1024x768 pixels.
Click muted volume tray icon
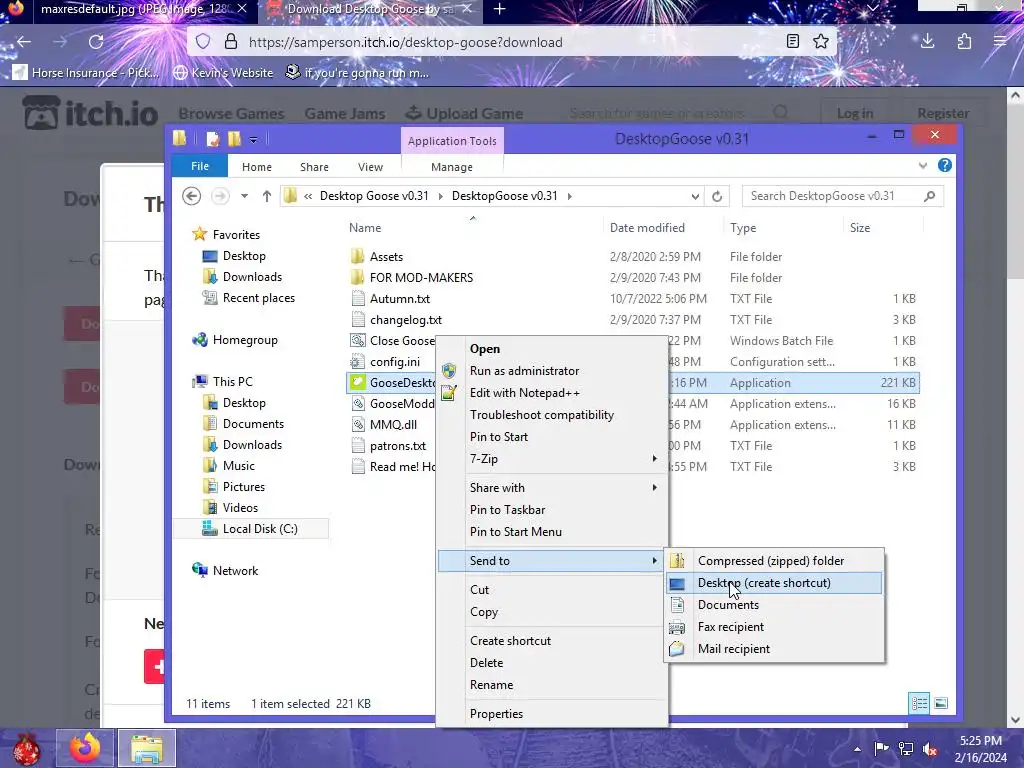[x=930, y=749]
